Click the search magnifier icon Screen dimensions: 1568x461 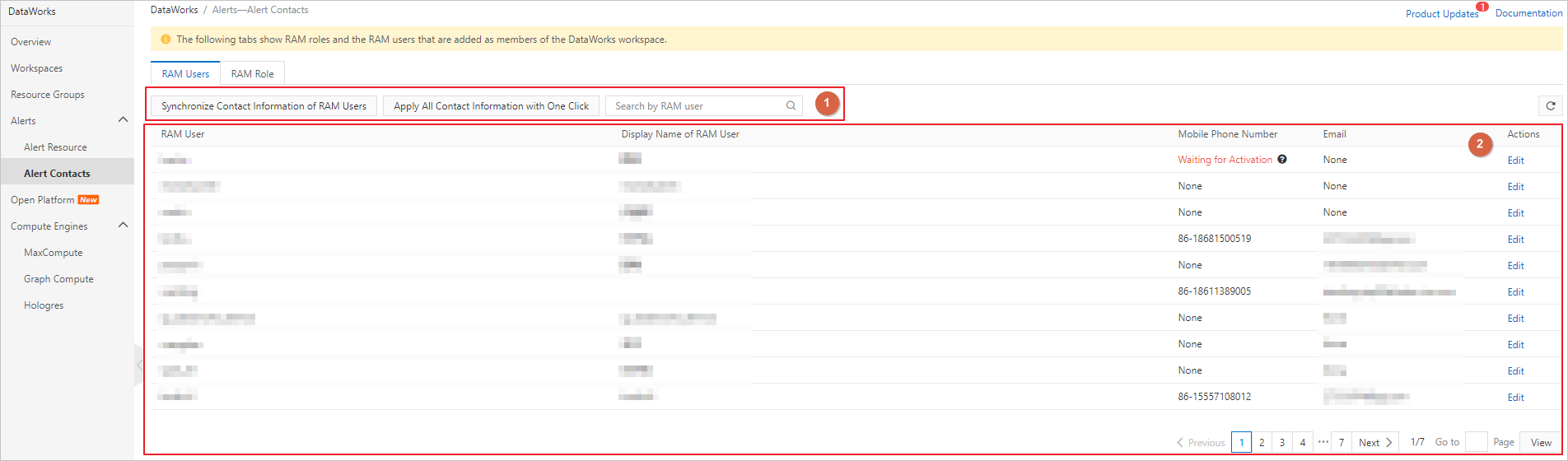791,106
